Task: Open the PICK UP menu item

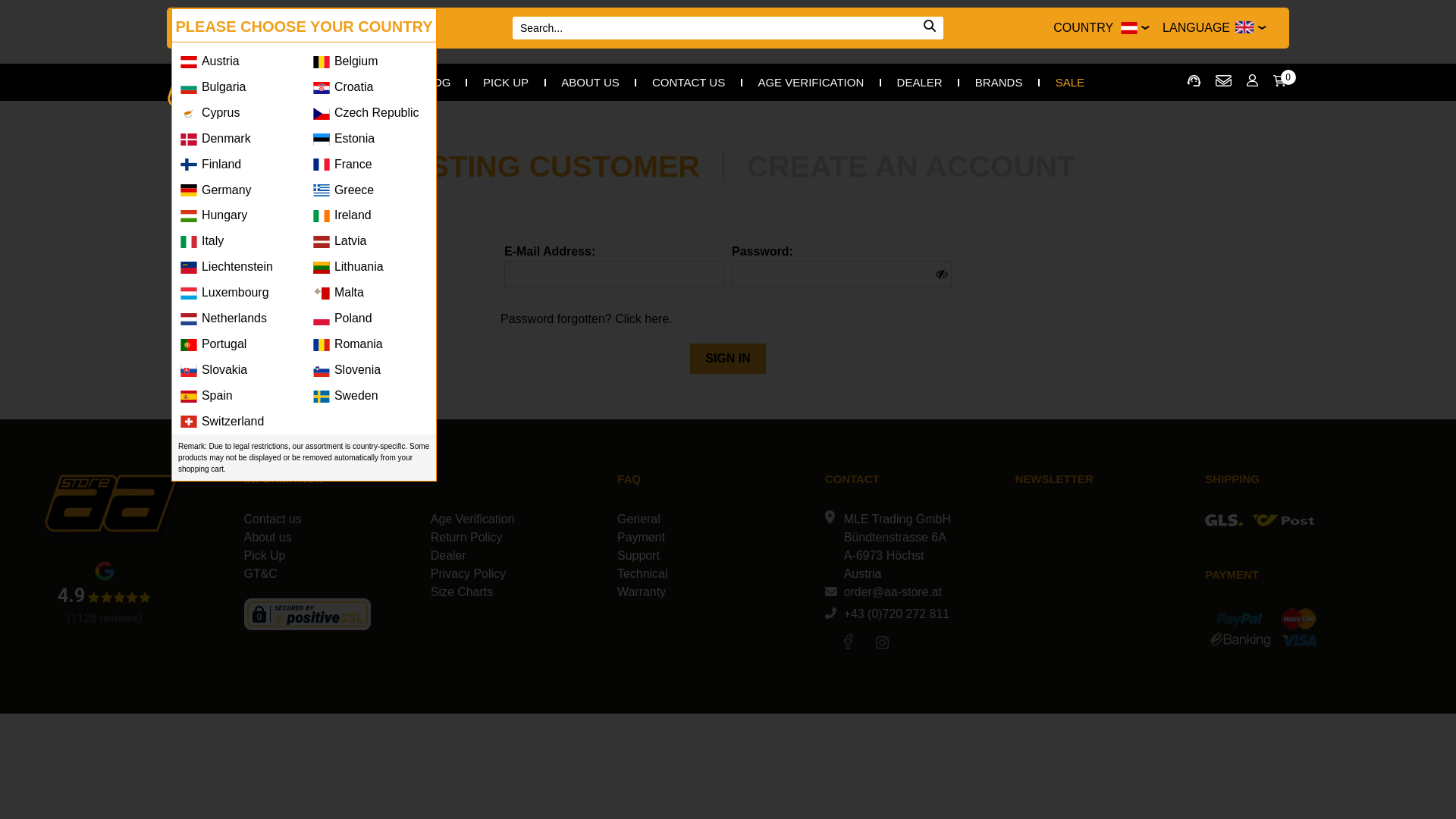Action: pos(506,83)
